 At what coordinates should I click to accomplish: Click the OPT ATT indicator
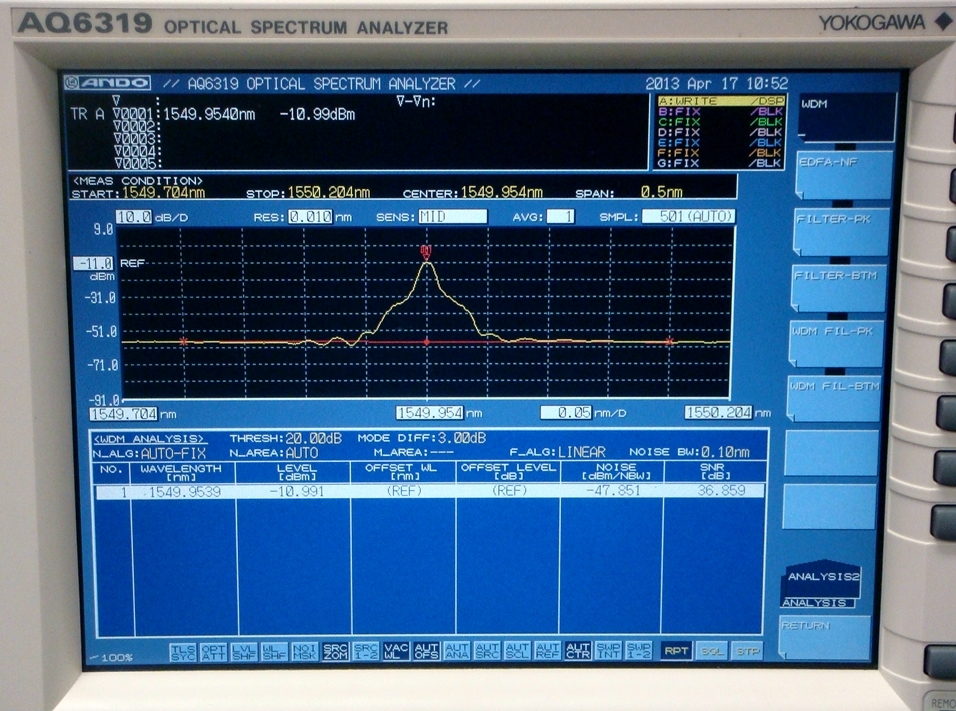point(213,651)
